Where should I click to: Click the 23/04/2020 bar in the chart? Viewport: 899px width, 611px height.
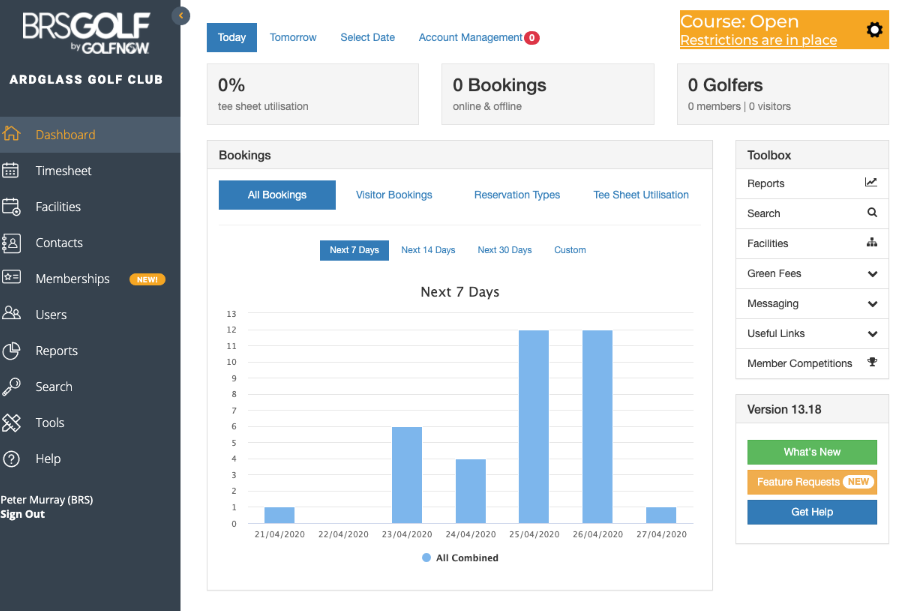point(406,475)
